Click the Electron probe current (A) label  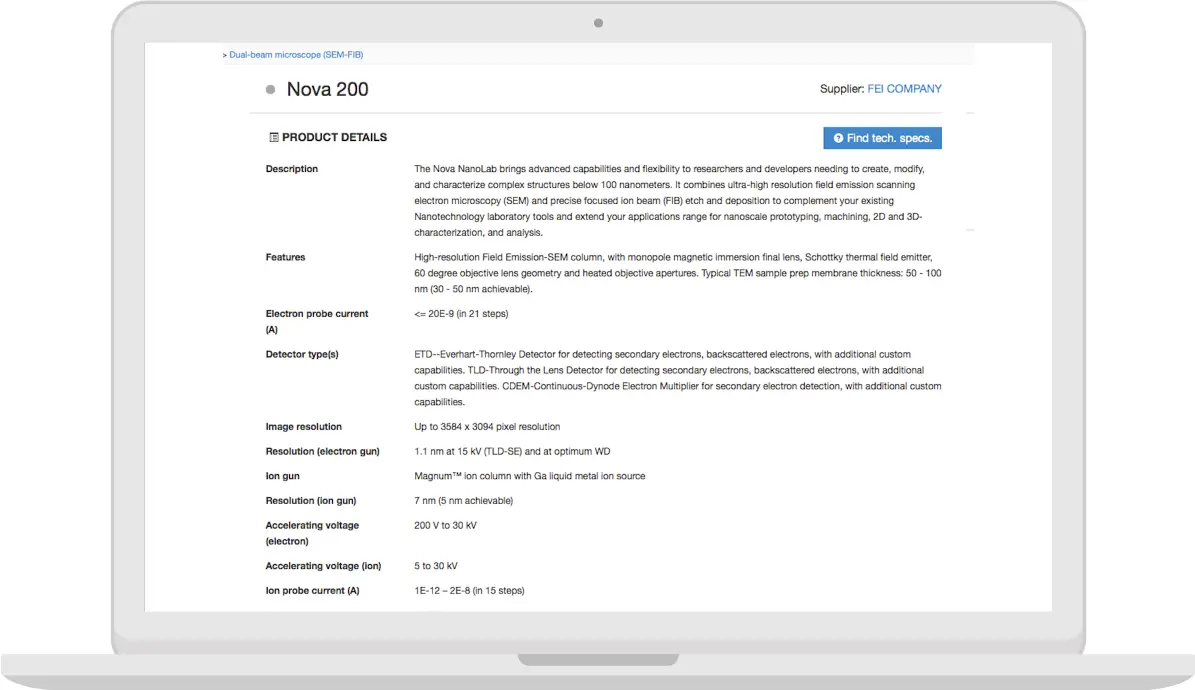click(x=316, y=322)
